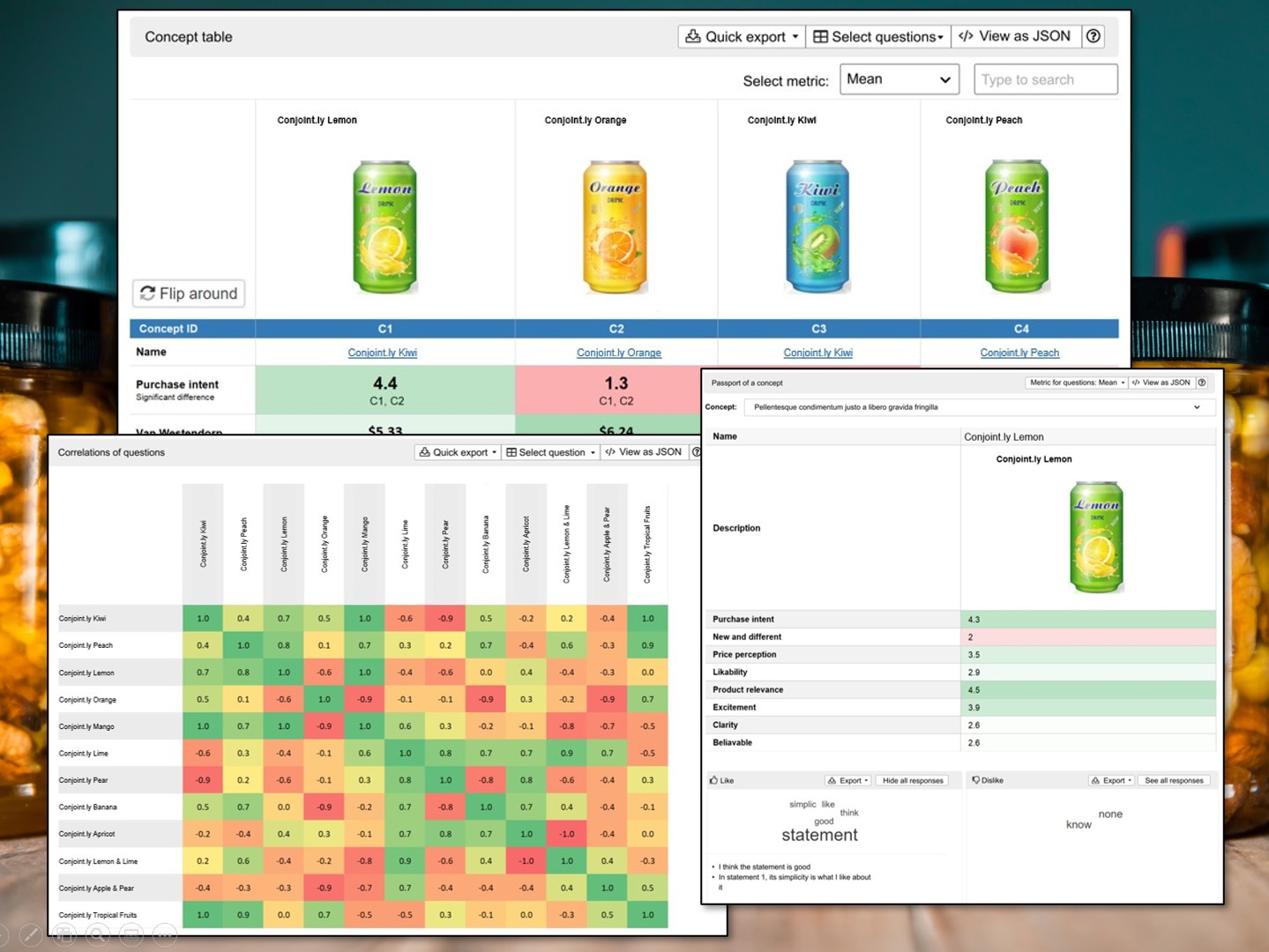Viewport: 1269px width, 952px height.
Task: Click the Type to search field
Action: pyautogui.click(x=1045, y=79)
